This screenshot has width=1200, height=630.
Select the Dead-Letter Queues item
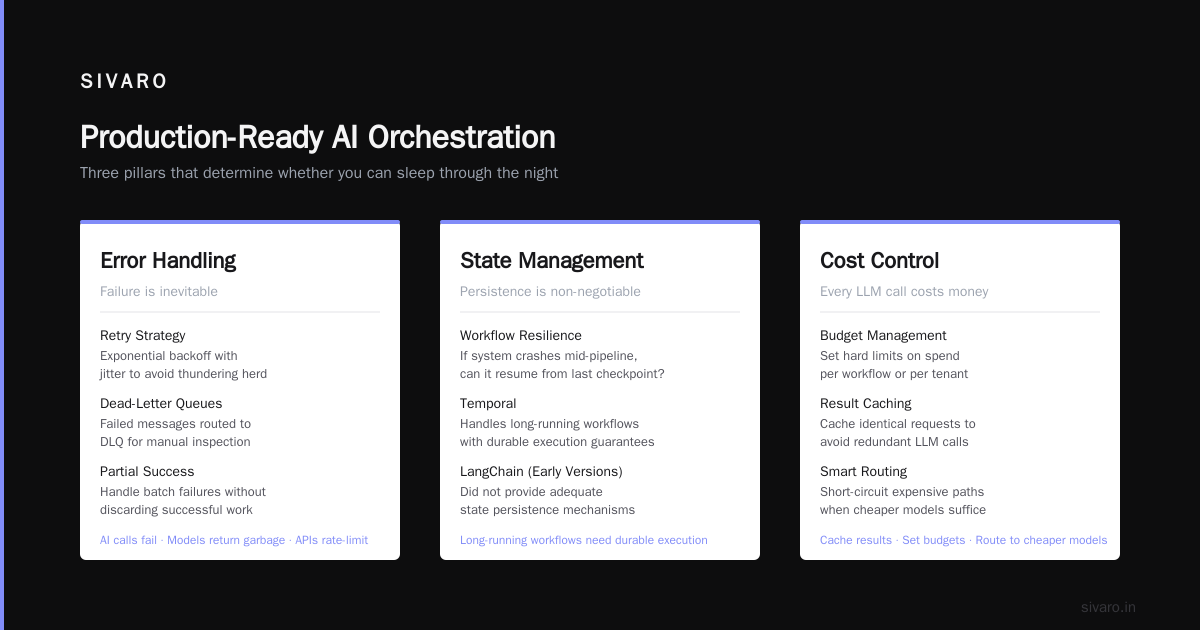pyautogui.click(x=161, y=404)
